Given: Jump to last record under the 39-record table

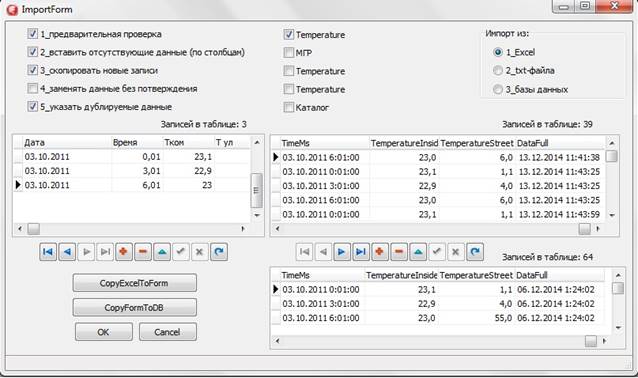Looking at the screenshot, I should coord(361,252).
